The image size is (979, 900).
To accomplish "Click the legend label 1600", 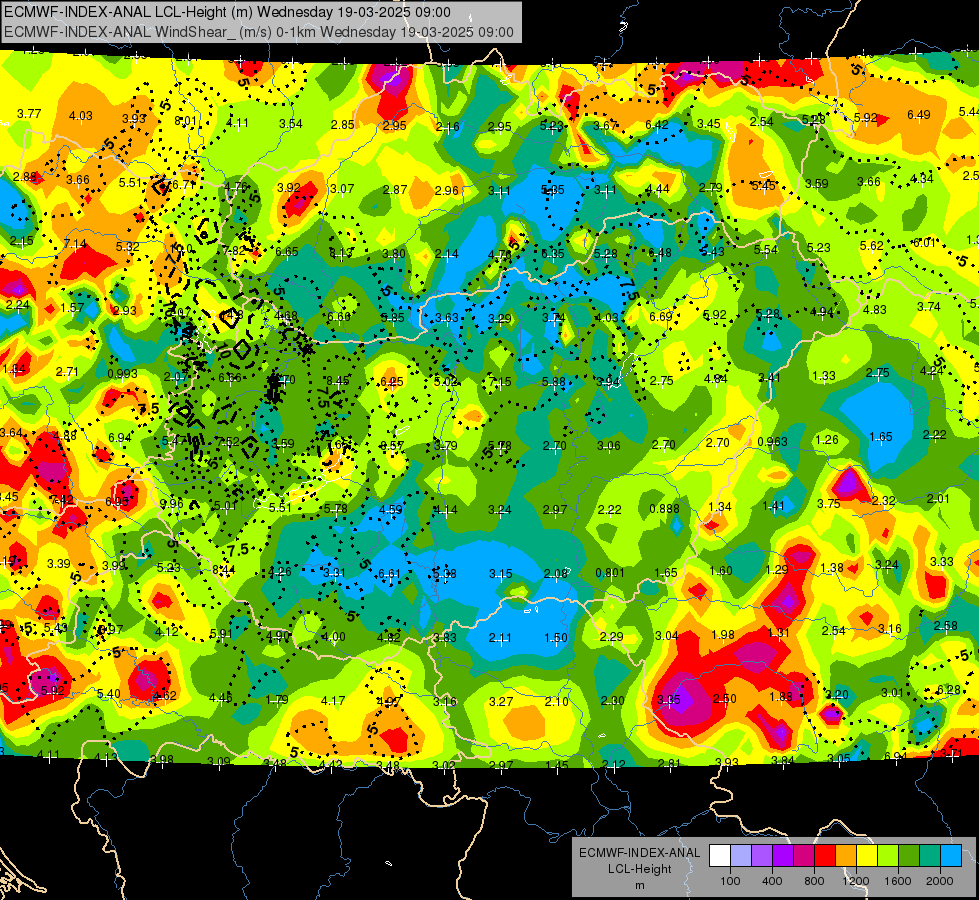I will pos(898,881).
